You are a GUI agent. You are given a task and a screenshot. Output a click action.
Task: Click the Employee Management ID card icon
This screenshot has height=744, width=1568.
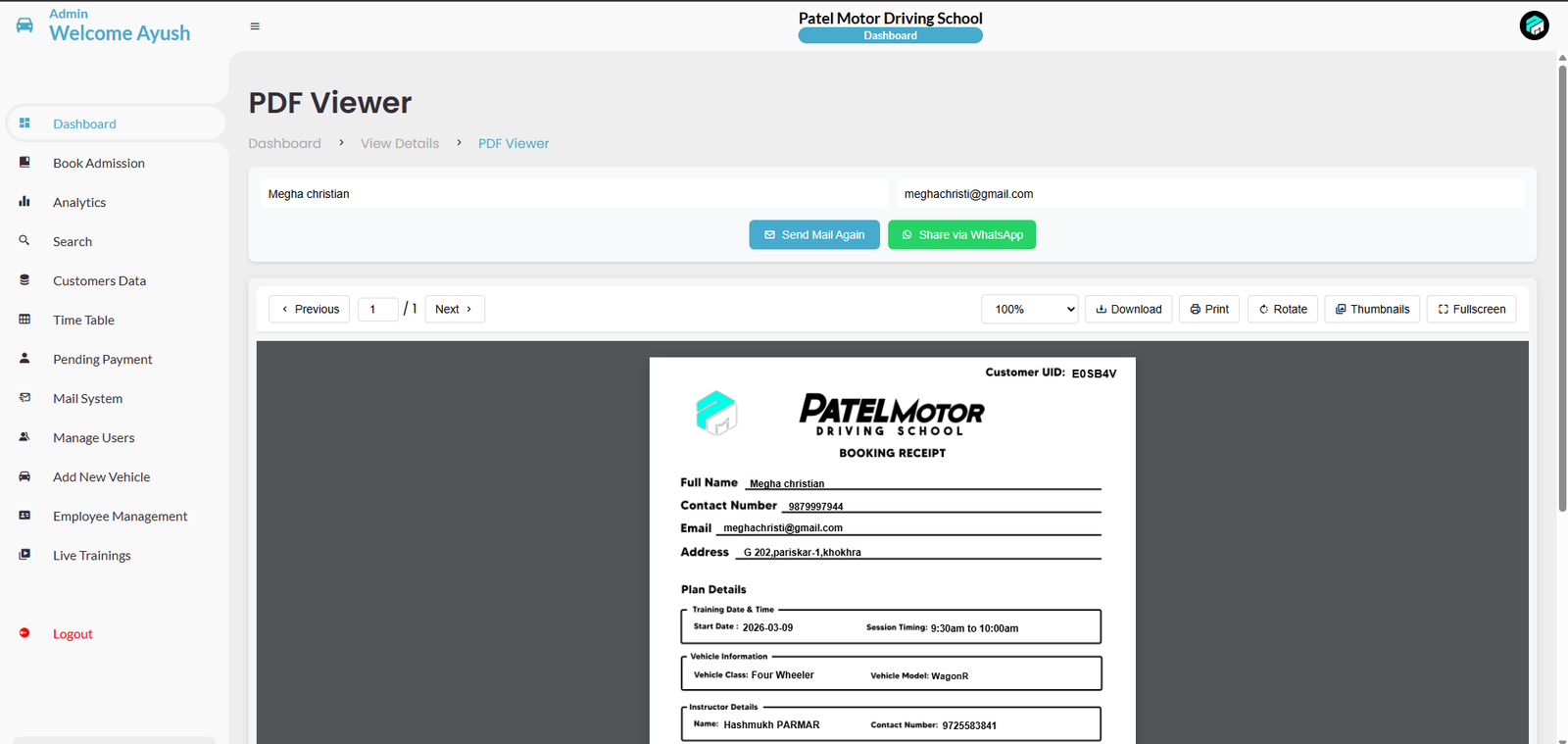pos(24,516)
